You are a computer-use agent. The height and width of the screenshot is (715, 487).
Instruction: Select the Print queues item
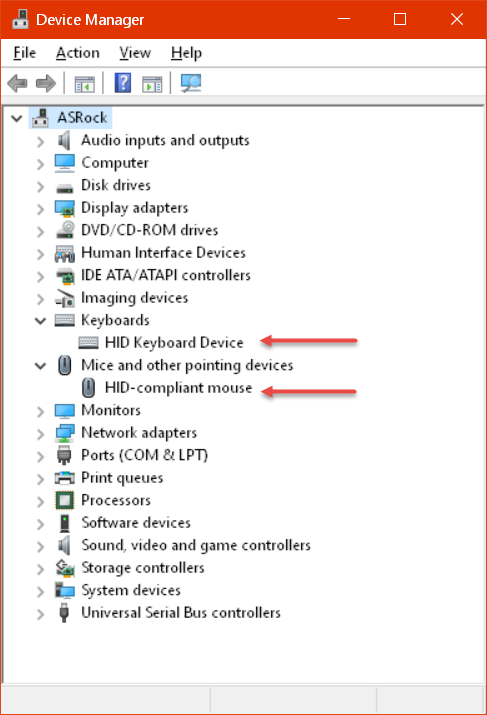122,478
